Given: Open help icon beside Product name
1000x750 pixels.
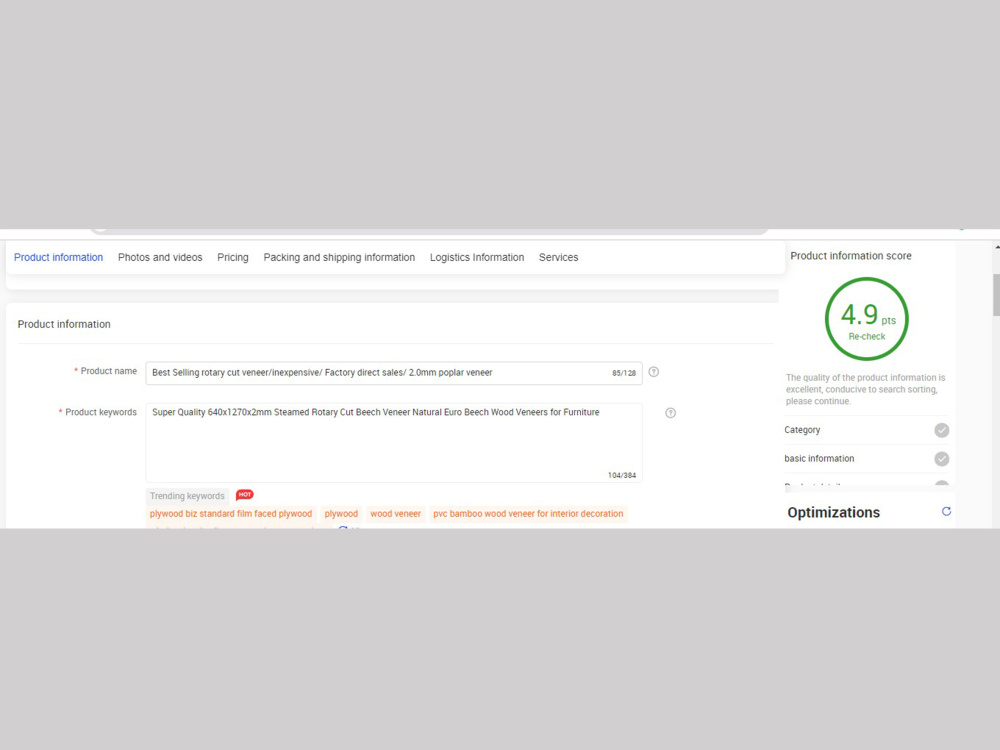Looking at the screenshot, I should [654, 372].
